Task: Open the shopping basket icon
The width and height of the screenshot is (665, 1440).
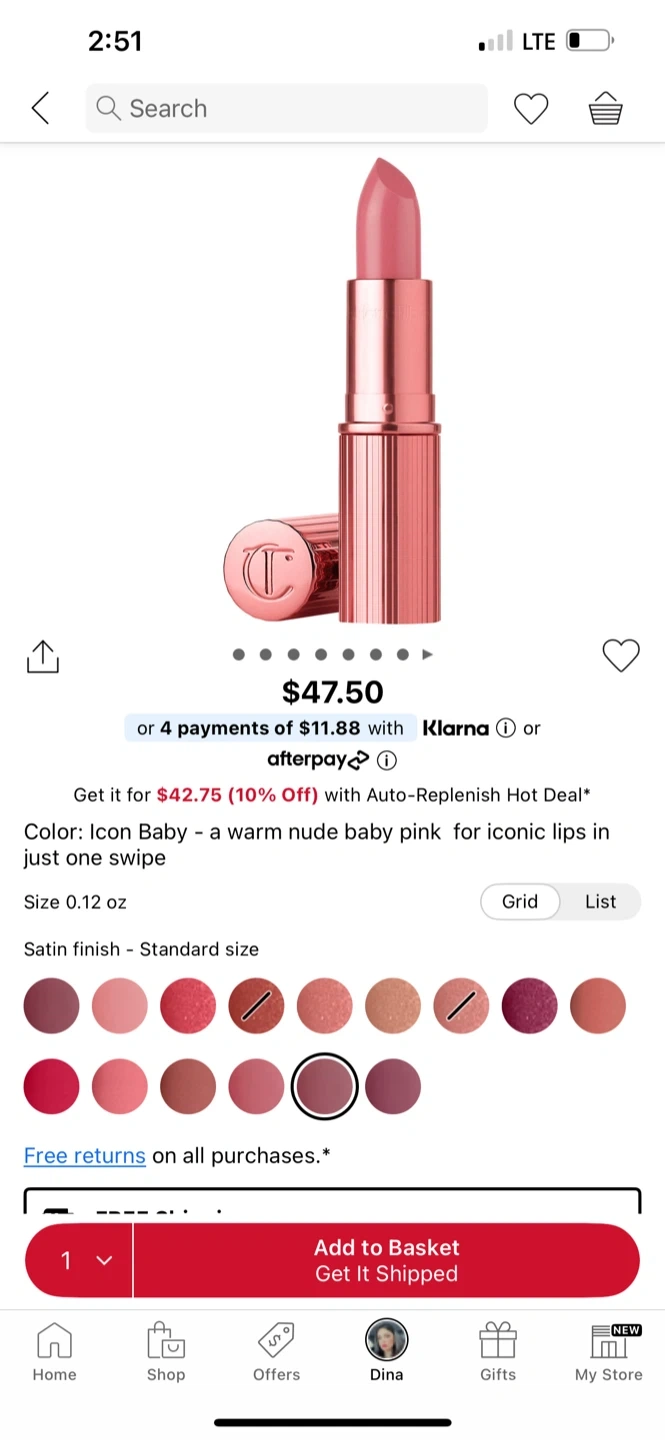Action: [x=605, y=108]
